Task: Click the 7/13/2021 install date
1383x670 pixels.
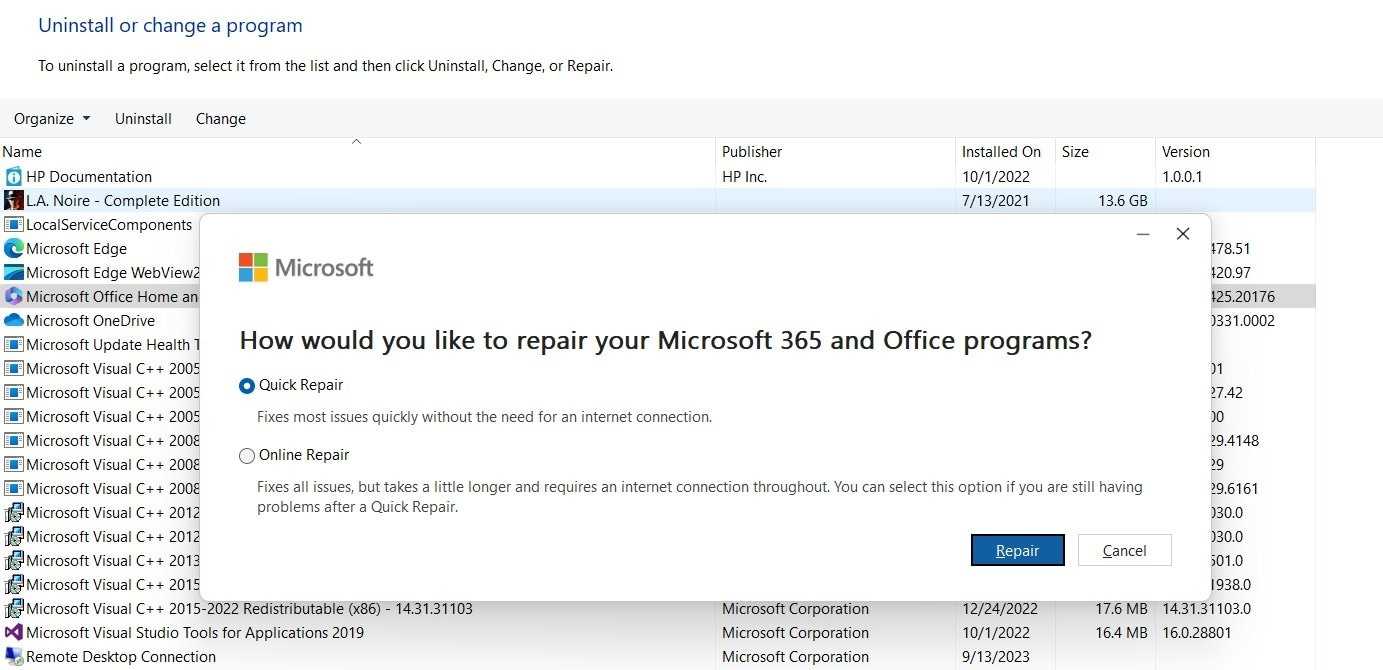Action: pyautogui.click(x=996, y=201)
